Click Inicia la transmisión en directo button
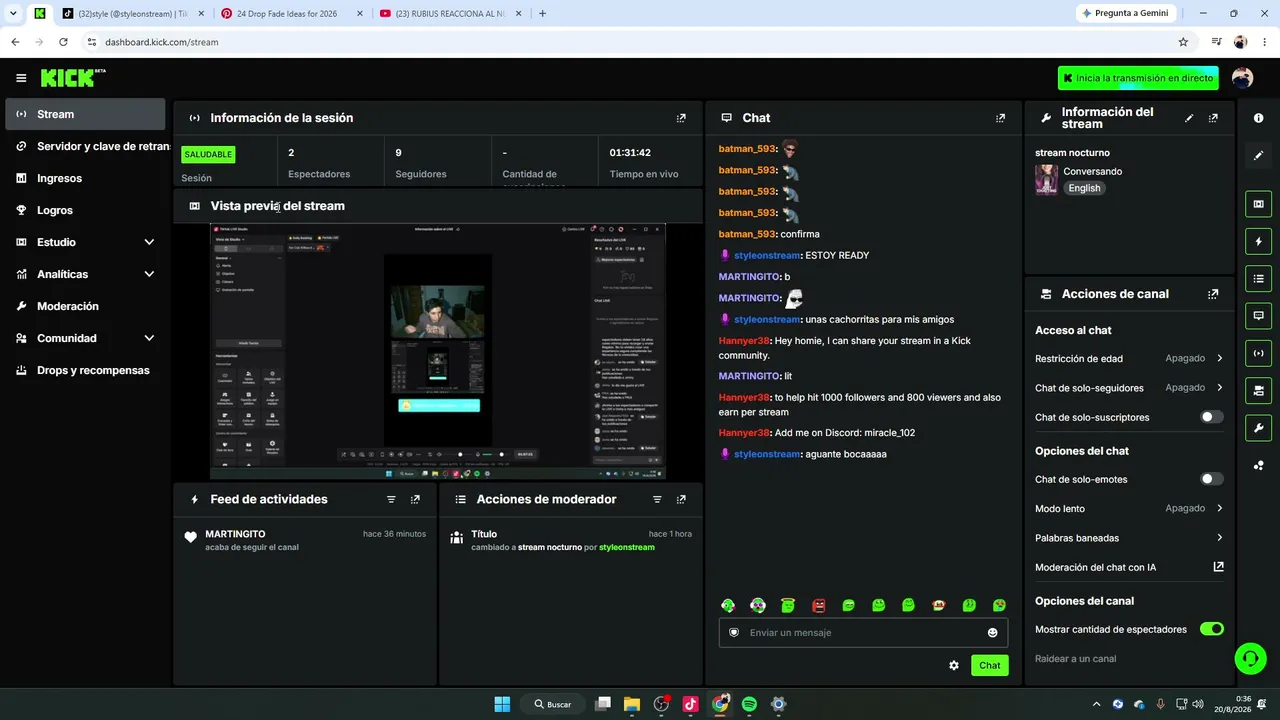Viewport: 1280px width, 720px height. click(x=1138, y=78)
